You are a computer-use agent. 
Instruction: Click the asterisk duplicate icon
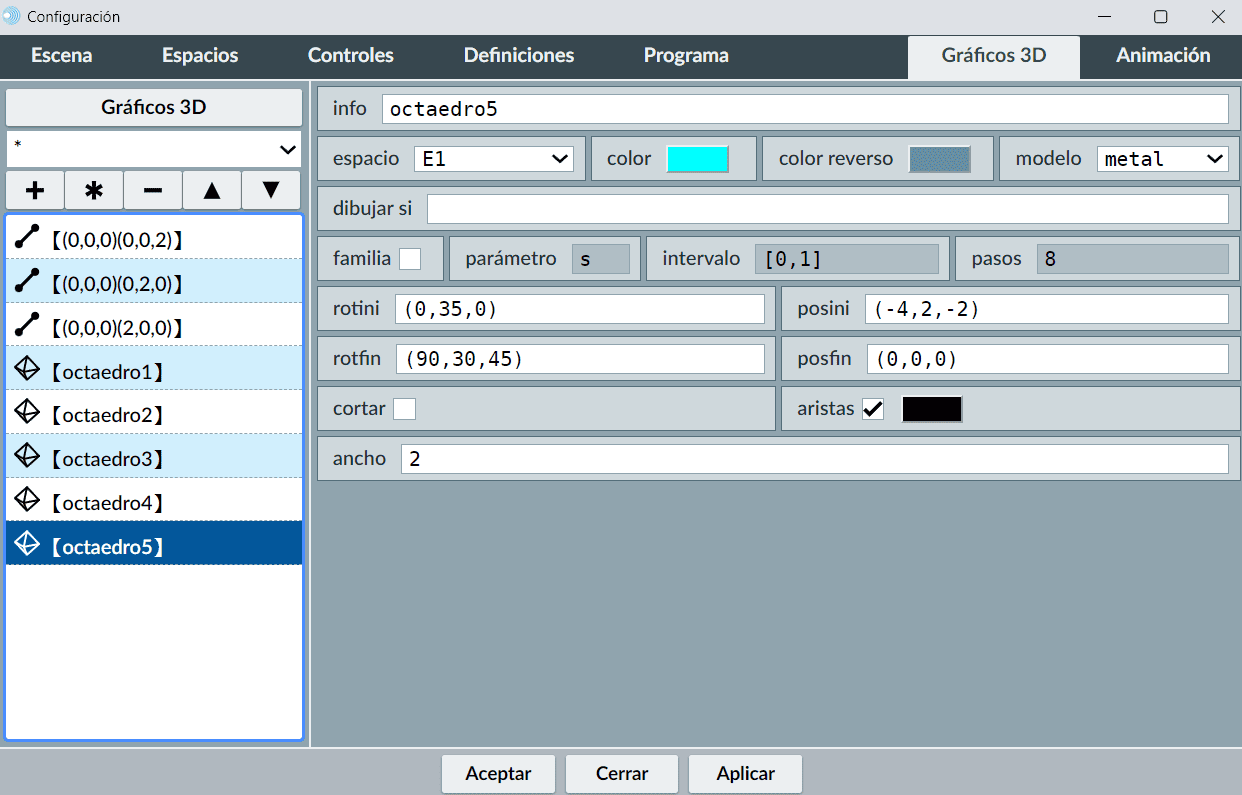(x=94, y=190)
